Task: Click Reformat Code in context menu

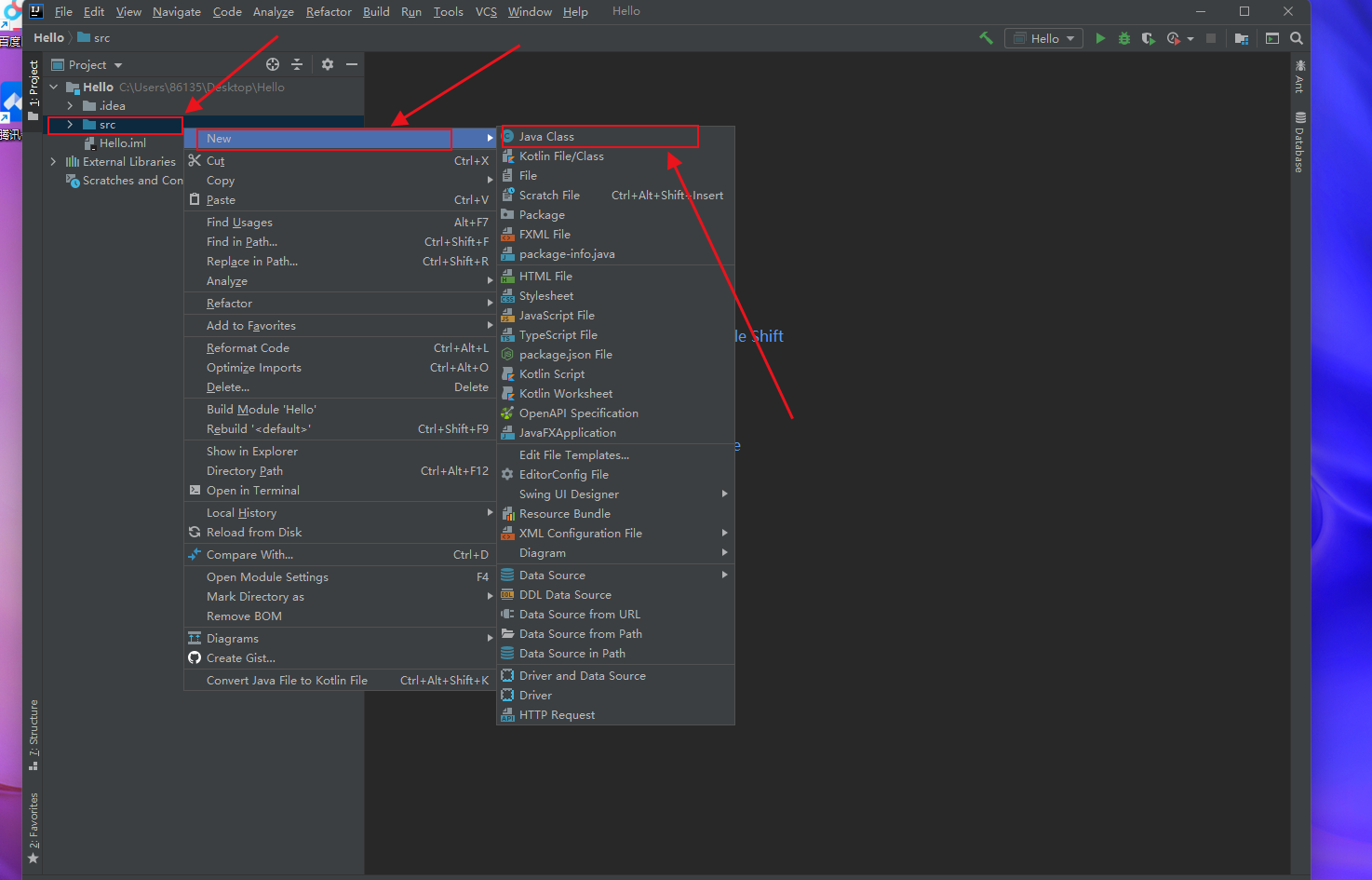Action: pos(340,348)
